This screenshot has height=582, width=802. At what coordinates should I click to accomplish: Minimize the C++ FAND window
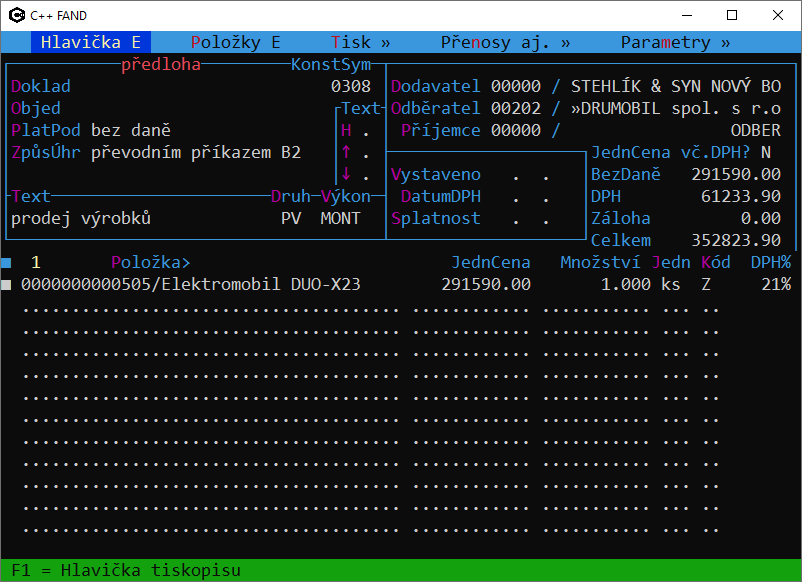pos(686,15)
